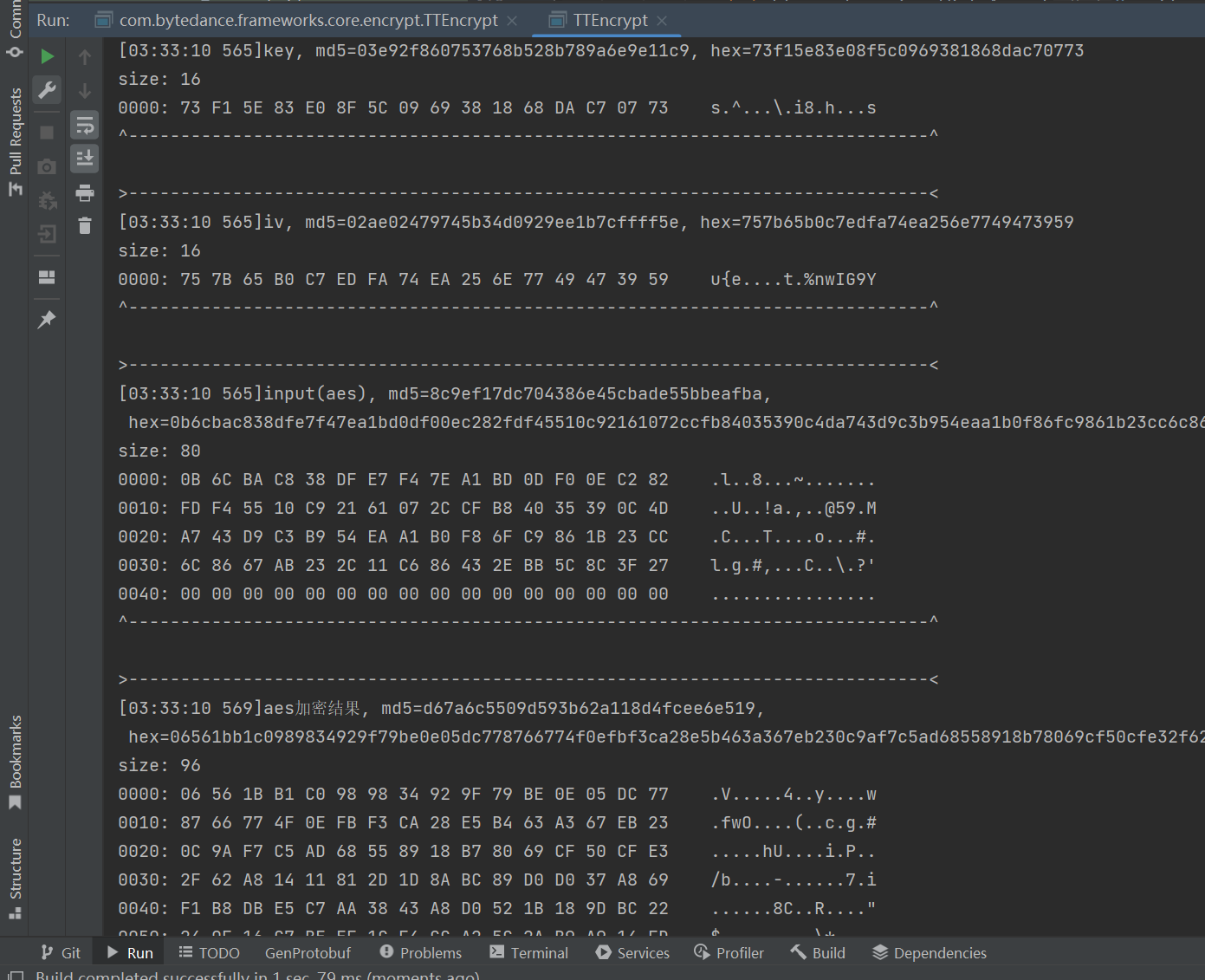Screen dimensions: 1205x980
Task: Open the Terminal tool window tab
Action: [x=529, y=953]
